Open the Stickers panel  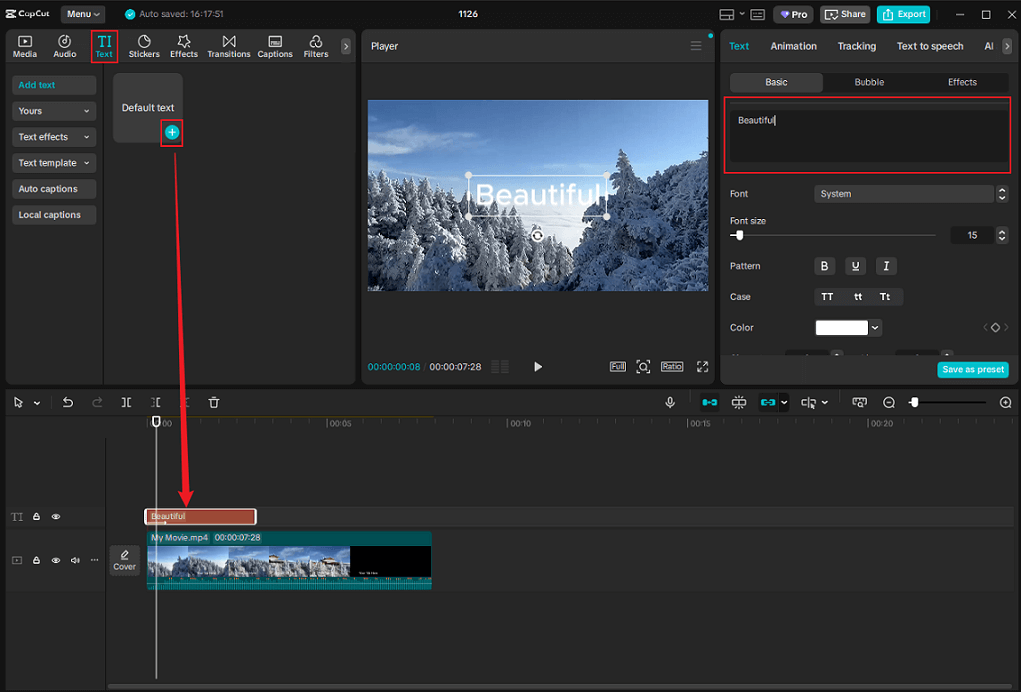tap(144, 44)
